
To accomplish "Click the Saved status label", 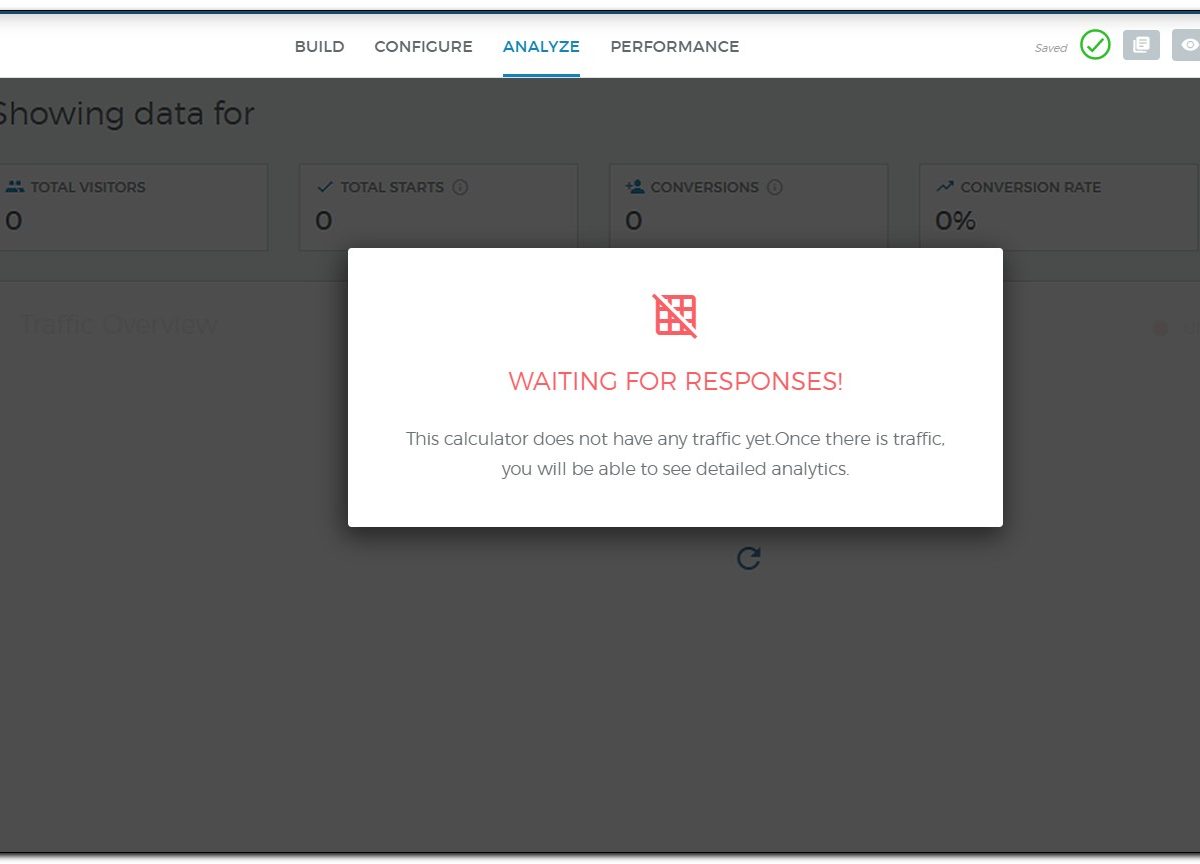I will tap(1050, 48).
